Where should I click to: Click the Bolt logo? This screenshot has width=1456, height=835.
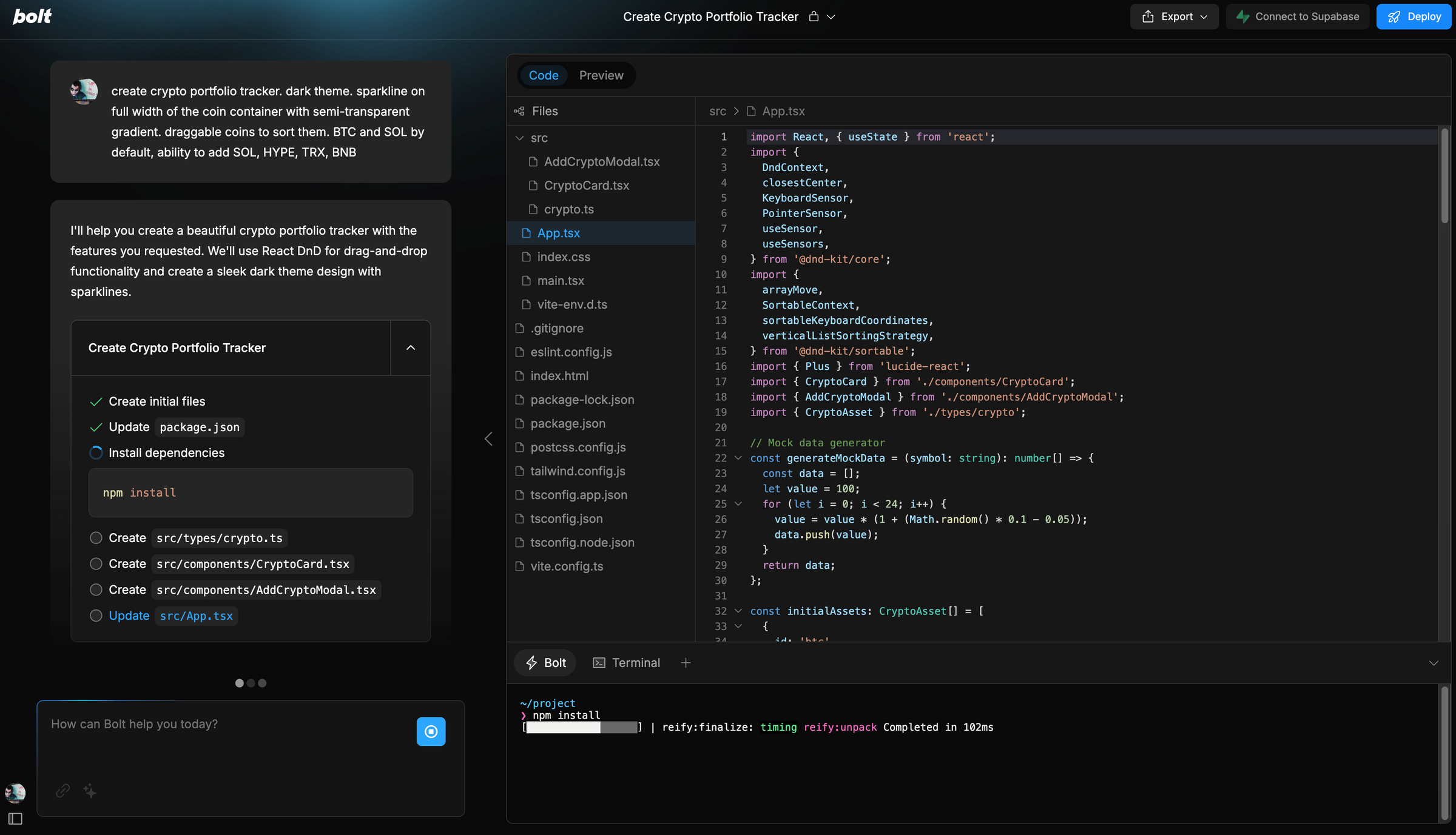click(32, 16)
